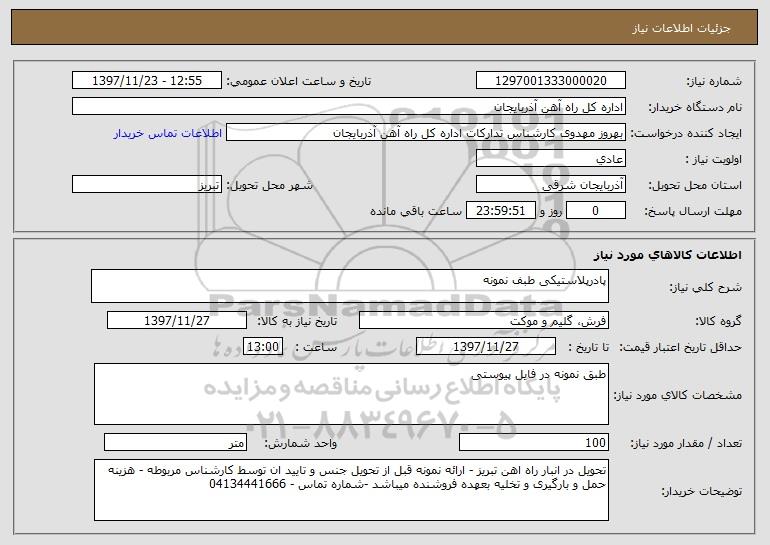Click the buyer notes text area
Image resolution: width=770 pixels, height=545 pixels.
click(351, 490)
